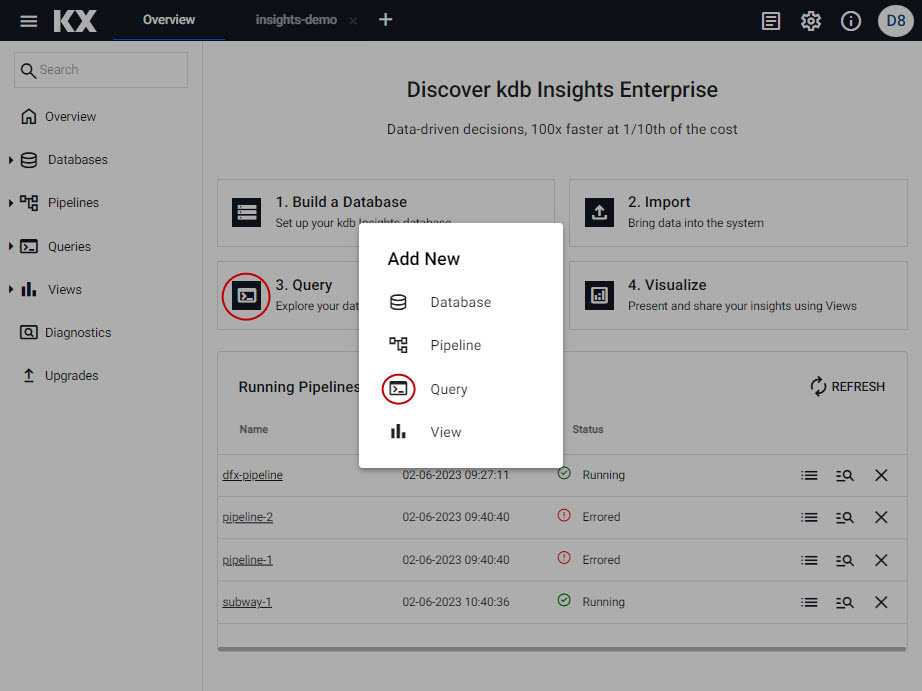
Task: Click the Query terminal icon in Add New
Action: click(398, 389)
